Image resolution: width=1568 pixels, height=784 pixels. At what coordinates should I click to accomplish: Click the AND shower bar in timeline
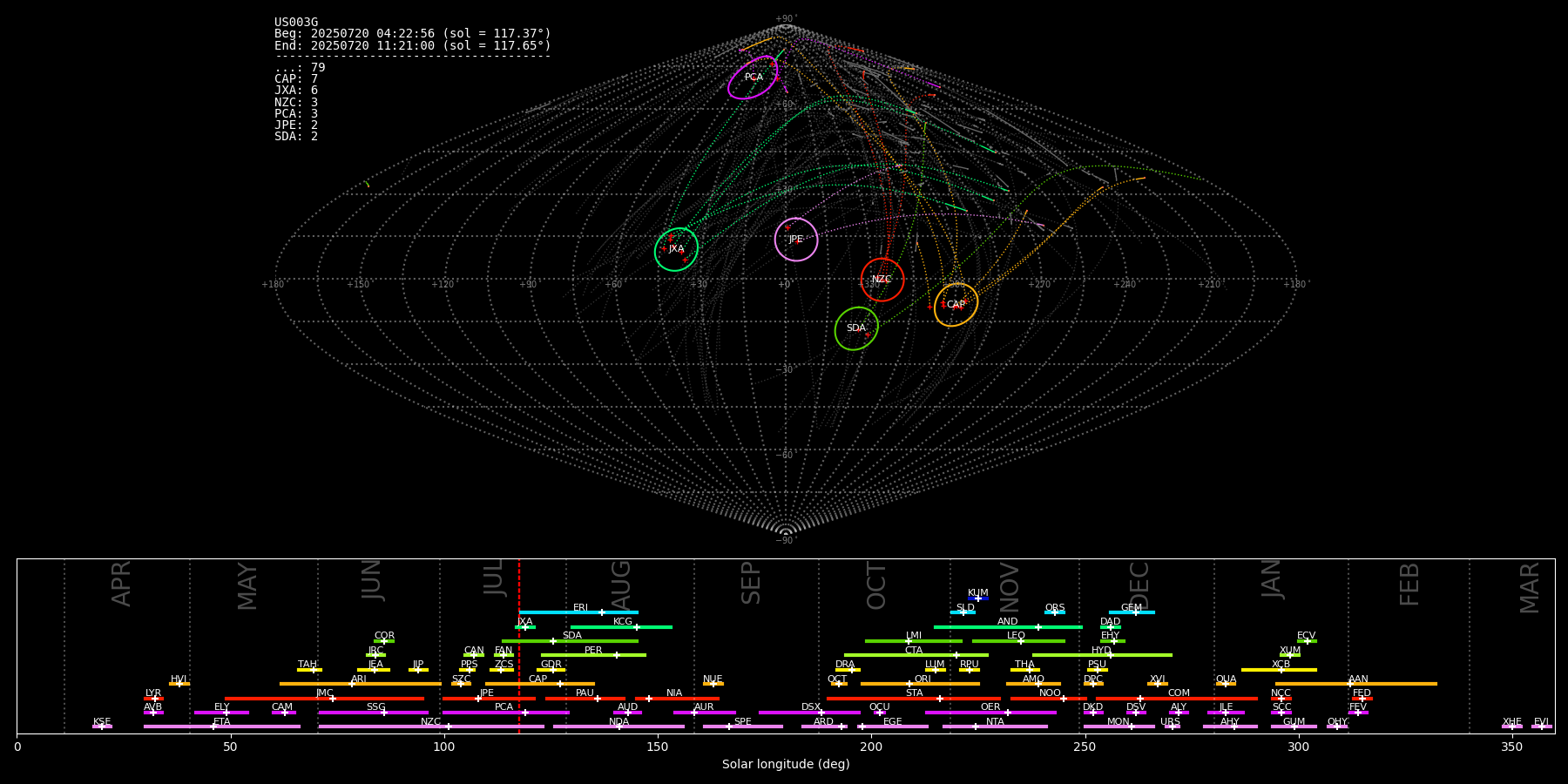[1008, 626]
